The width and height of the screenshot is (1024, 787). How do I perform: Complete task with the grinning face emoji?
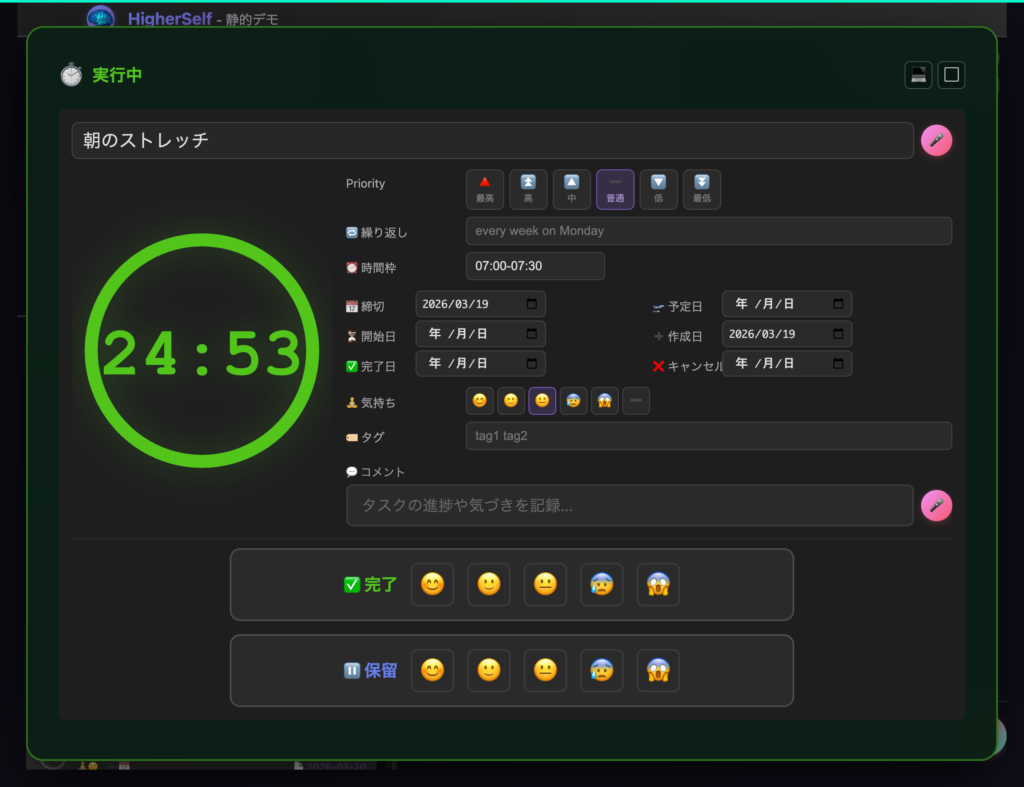[432, 585]
